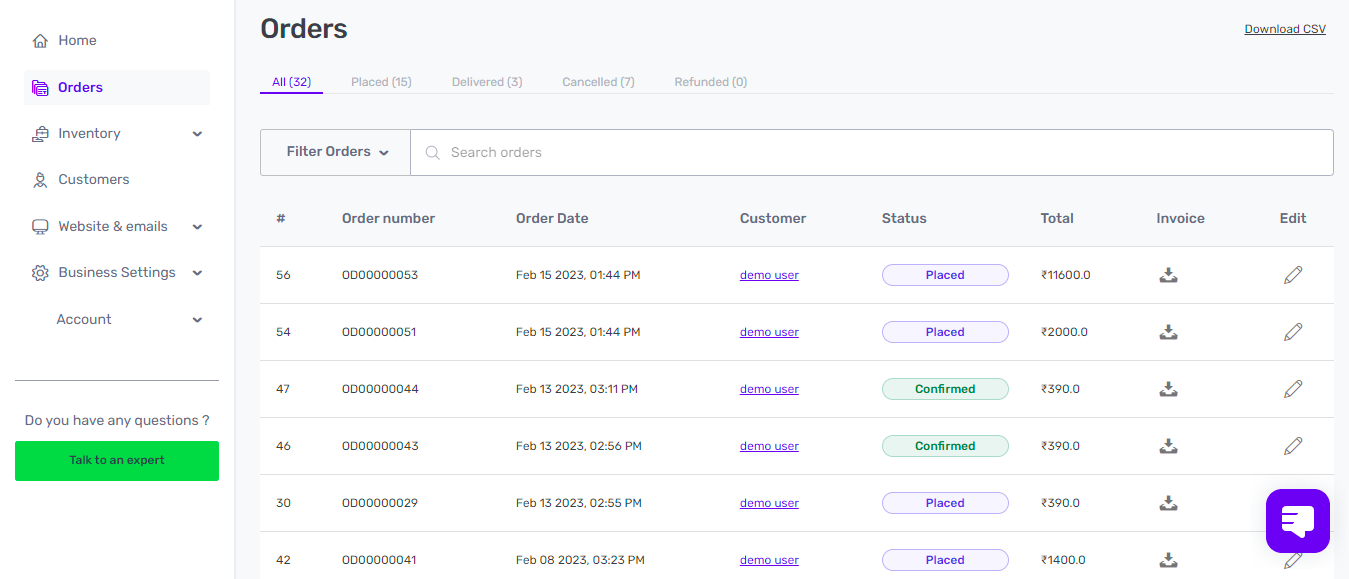This screenshot has width=1349, height=579.
Task: Switch to the Placed (15) tab
Action: tap(381, 82)
